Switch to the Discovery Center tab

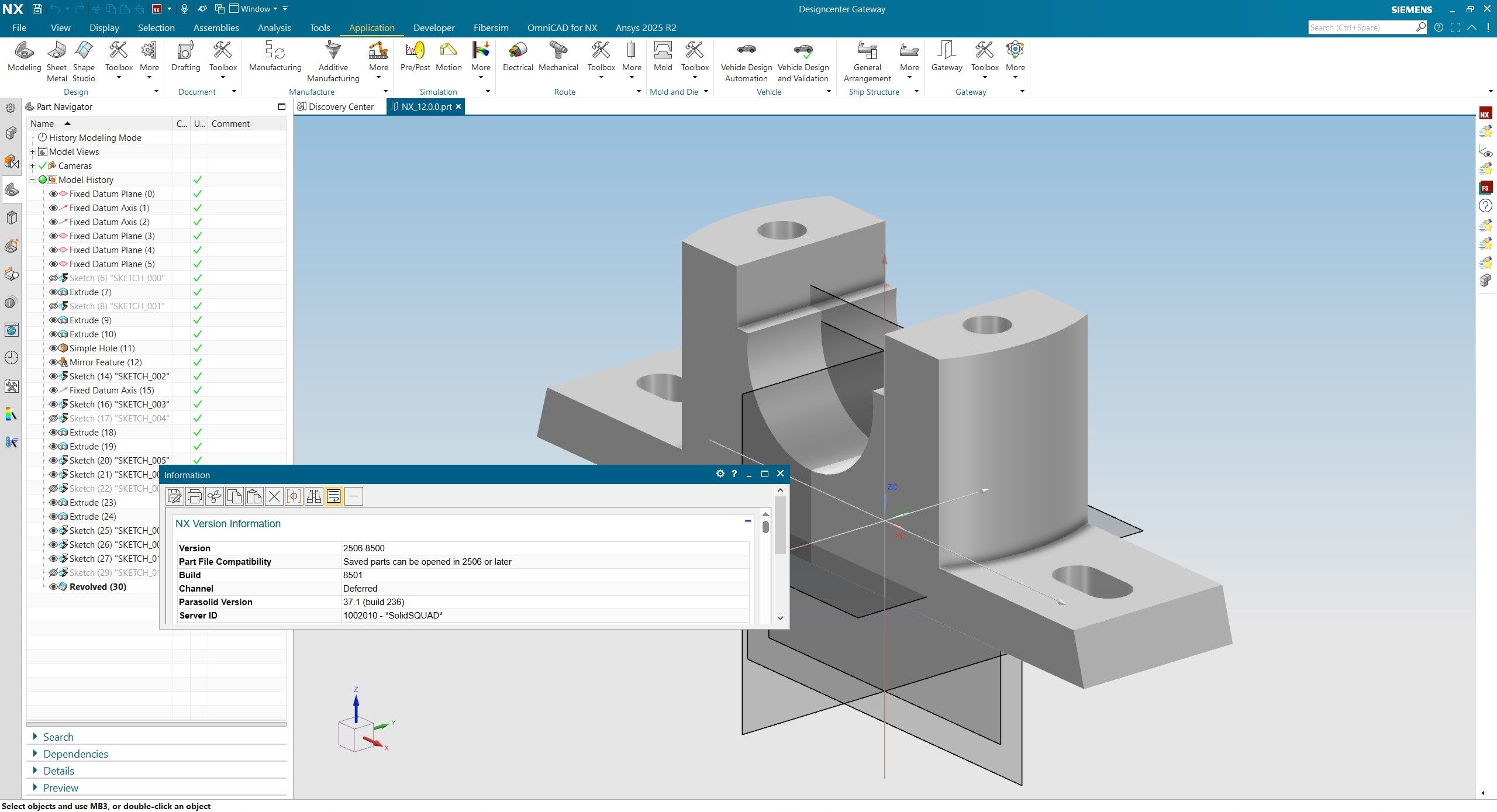coord(335,106)
